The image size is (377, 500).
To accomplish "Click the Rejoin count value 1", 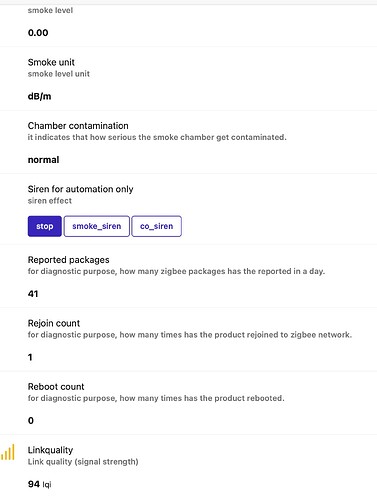I will pos(30,357).
